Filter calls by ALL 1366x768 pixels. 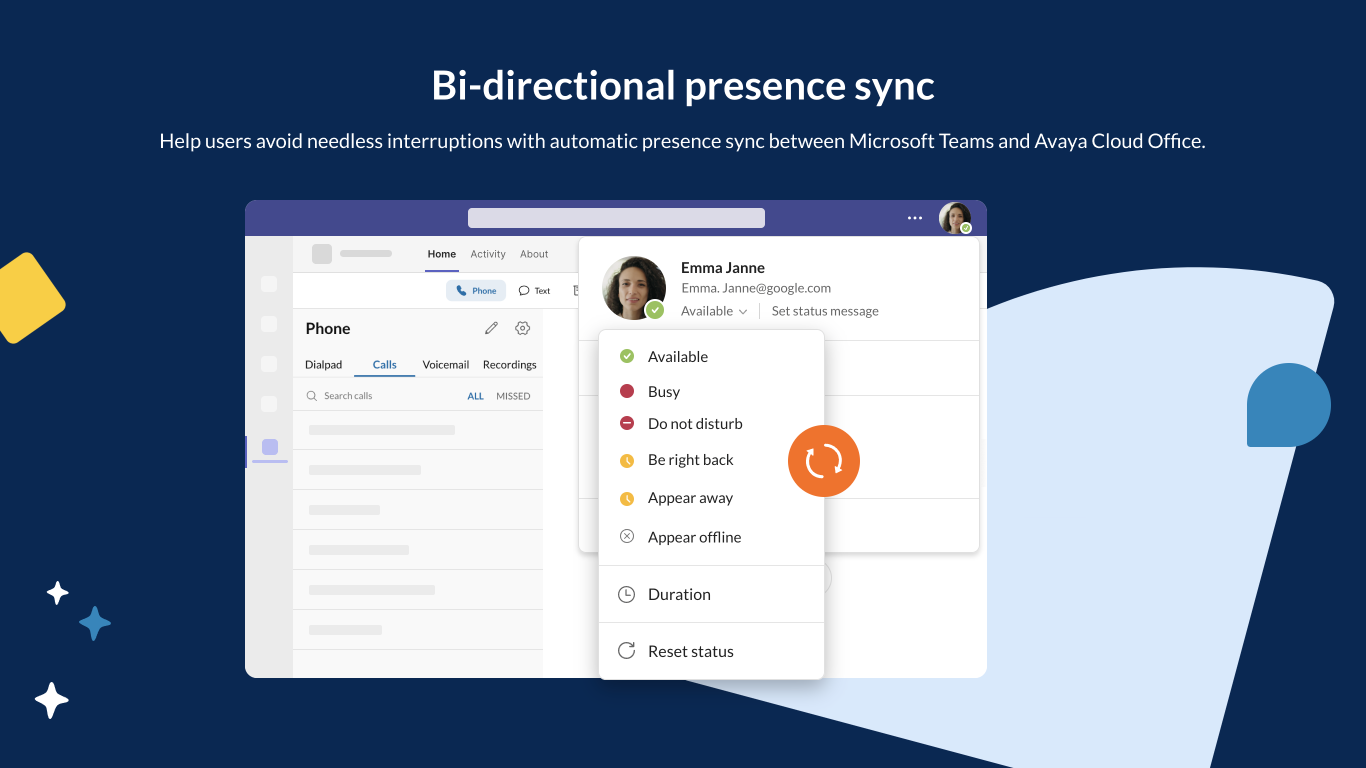coord(476,396)
